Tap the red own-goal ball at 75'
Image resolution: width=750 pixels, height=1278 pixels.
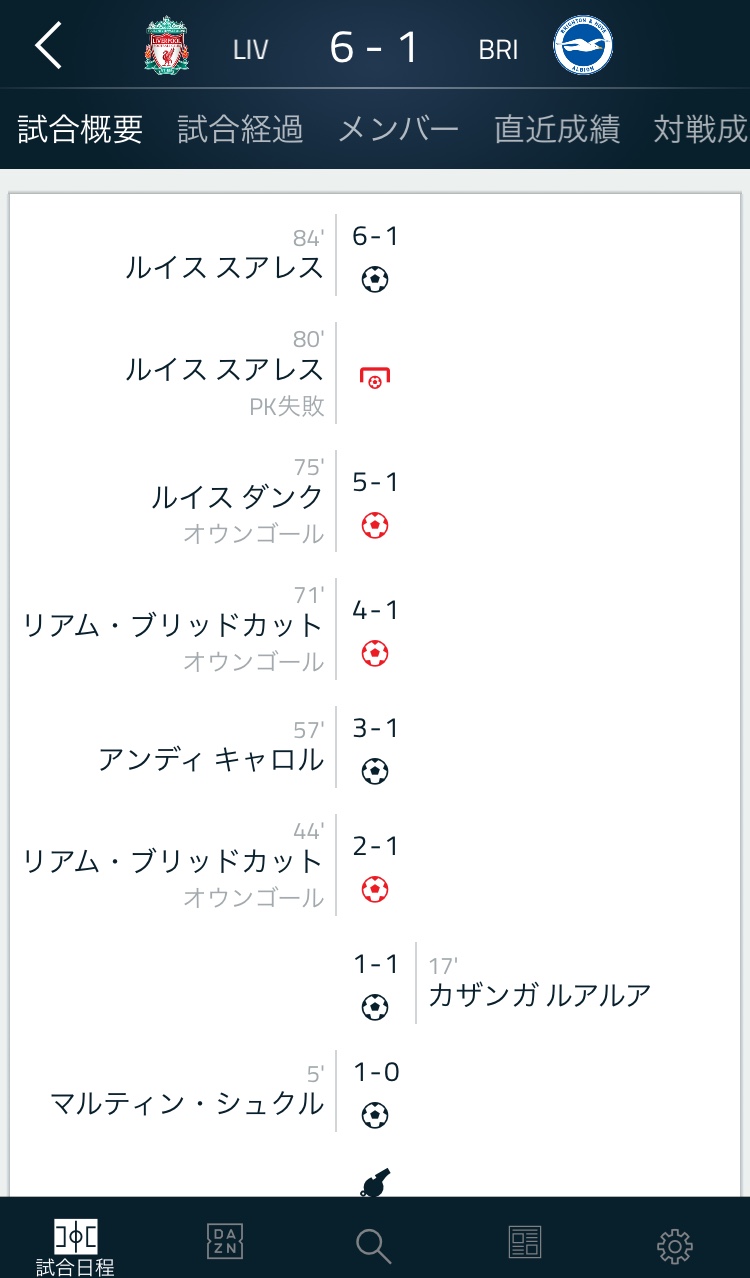point(375,525)
